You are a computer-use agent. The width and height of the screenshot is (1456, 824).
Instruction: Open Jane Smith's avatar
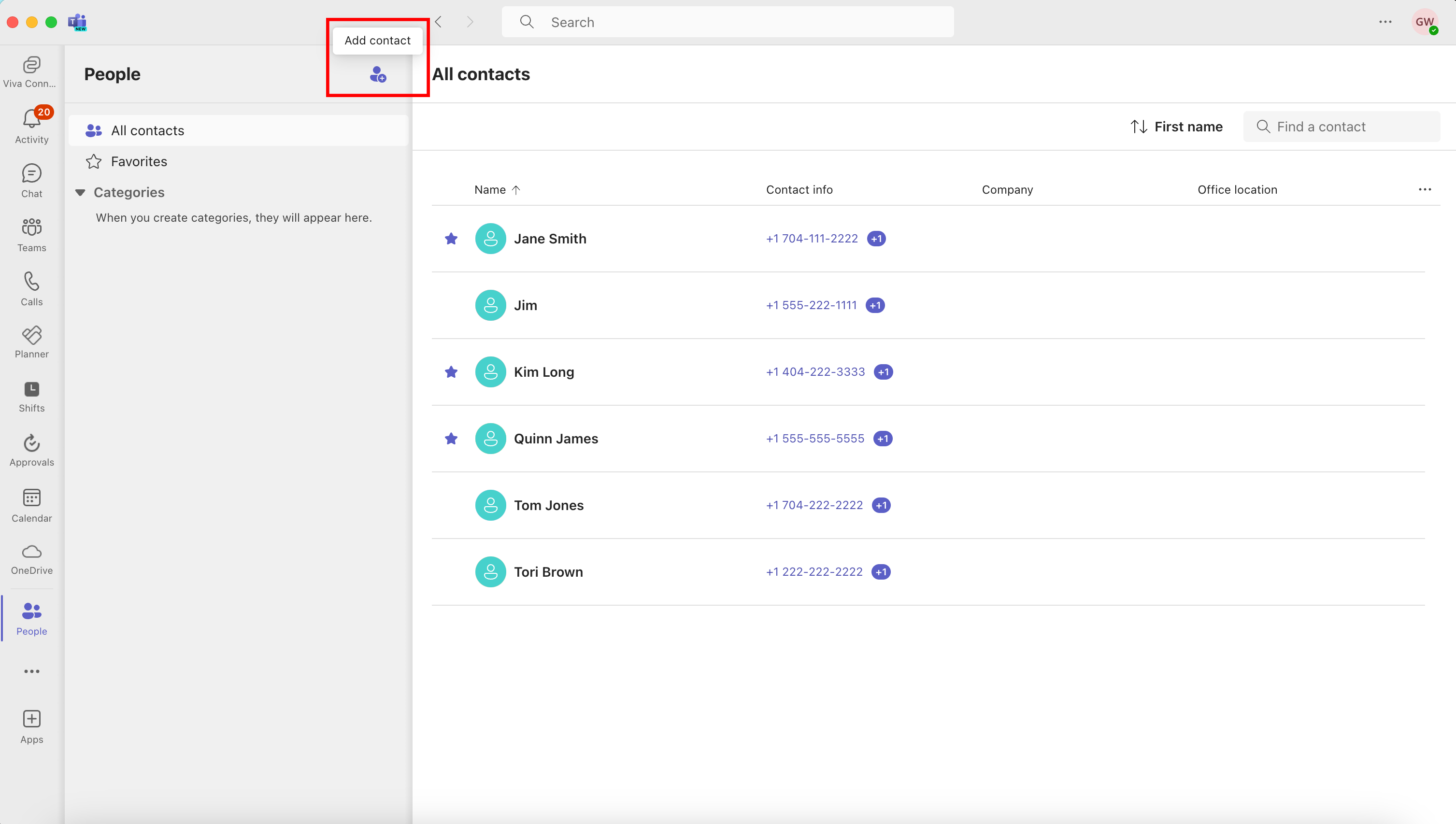pyautogui.click(x=491, y=238)
